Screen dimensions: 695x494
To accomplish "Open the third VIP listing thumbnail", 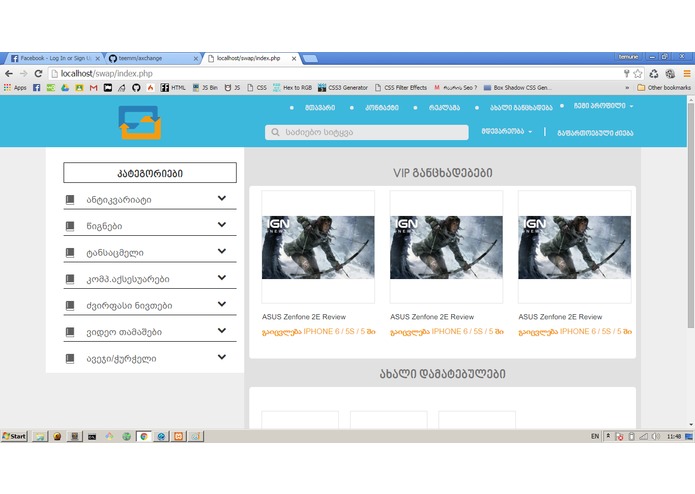I will point(574,247).
